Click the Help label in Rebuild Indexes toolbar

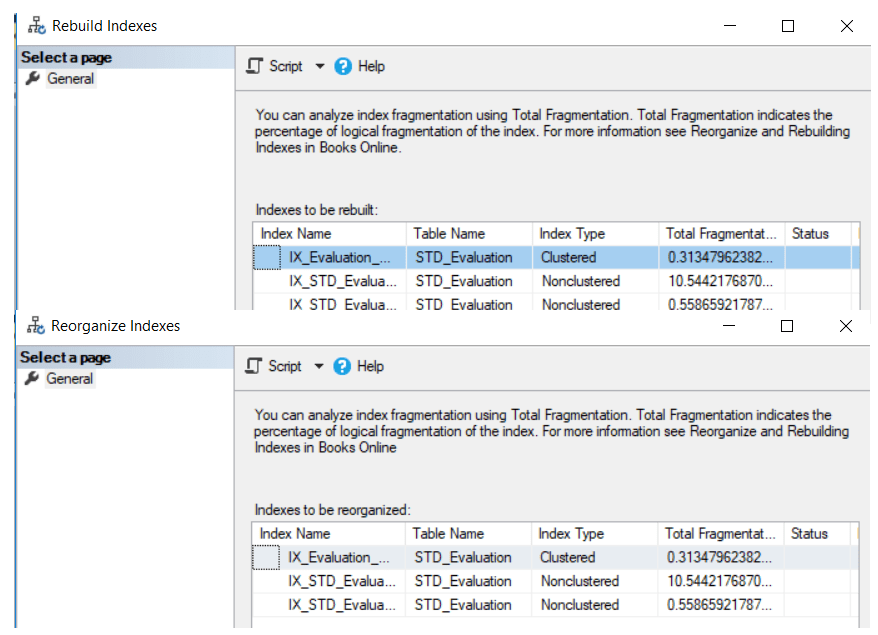tap(371, 66)
